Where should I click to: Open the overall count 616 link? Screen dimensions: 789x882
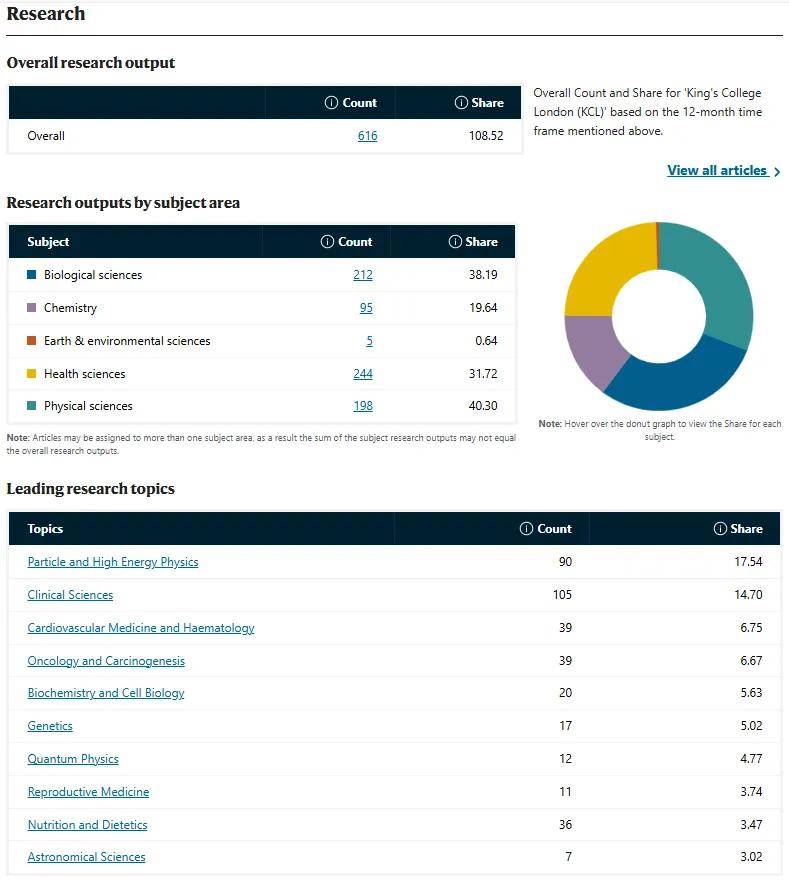click(x=367, y=136)
